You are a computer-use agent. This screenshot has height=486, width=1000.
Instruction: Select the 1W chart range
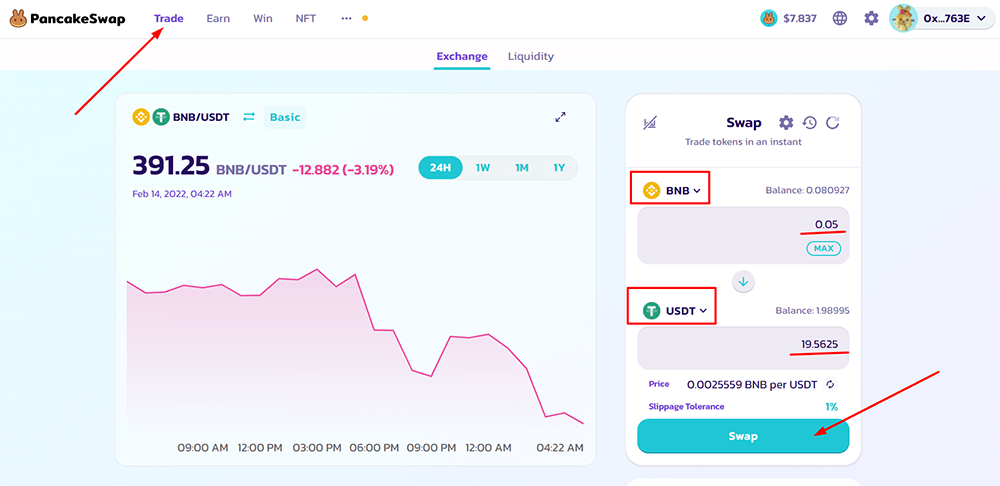pyautogui.click(x=483, y=168)
